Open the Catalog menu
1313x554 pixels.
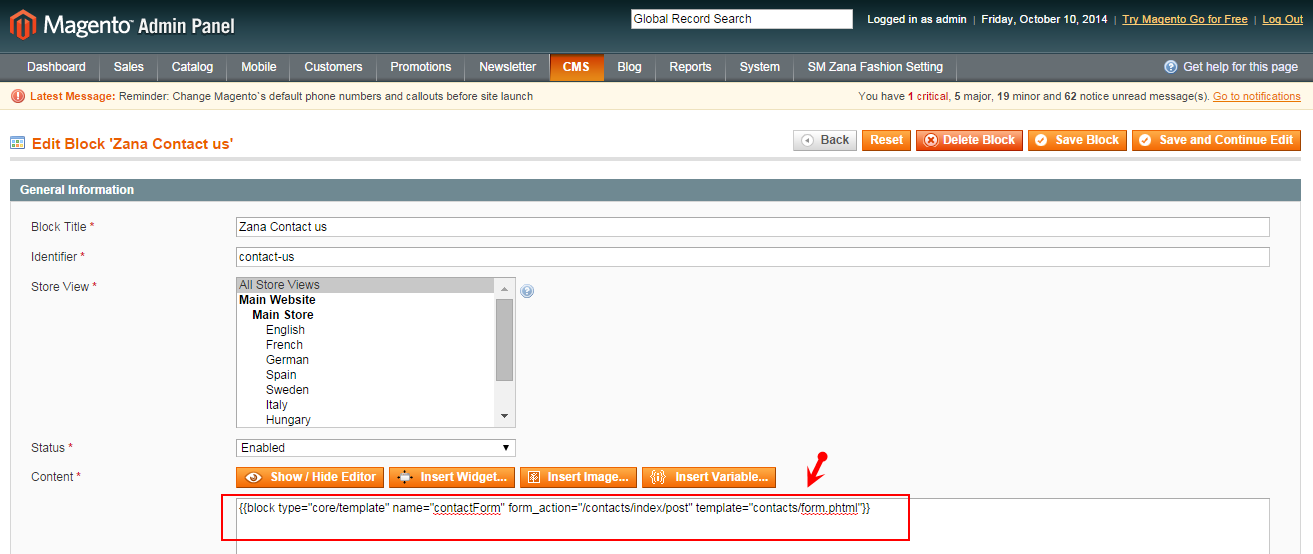pos(192,67)
